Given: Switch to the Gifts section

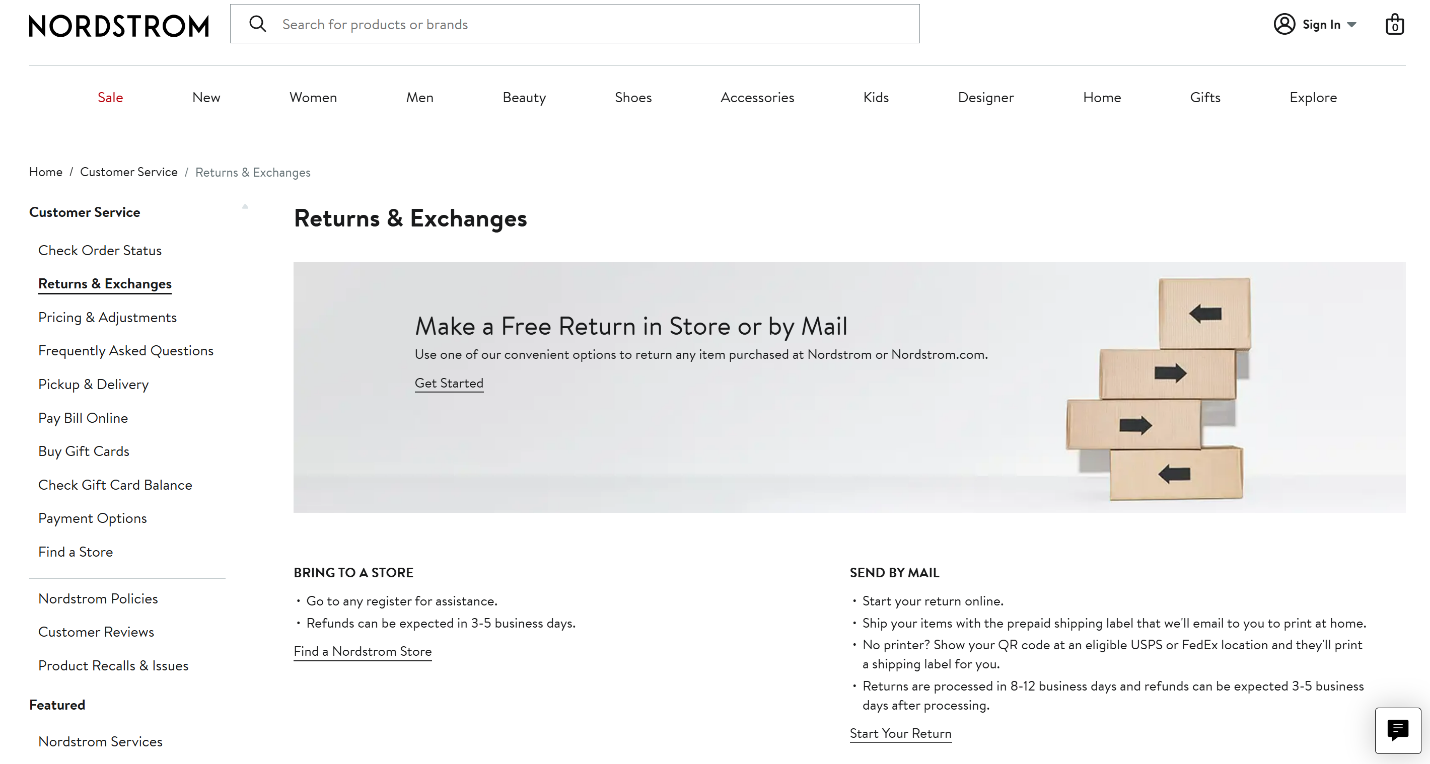Looking at the screenshot, I should [x=1205, y=97].
